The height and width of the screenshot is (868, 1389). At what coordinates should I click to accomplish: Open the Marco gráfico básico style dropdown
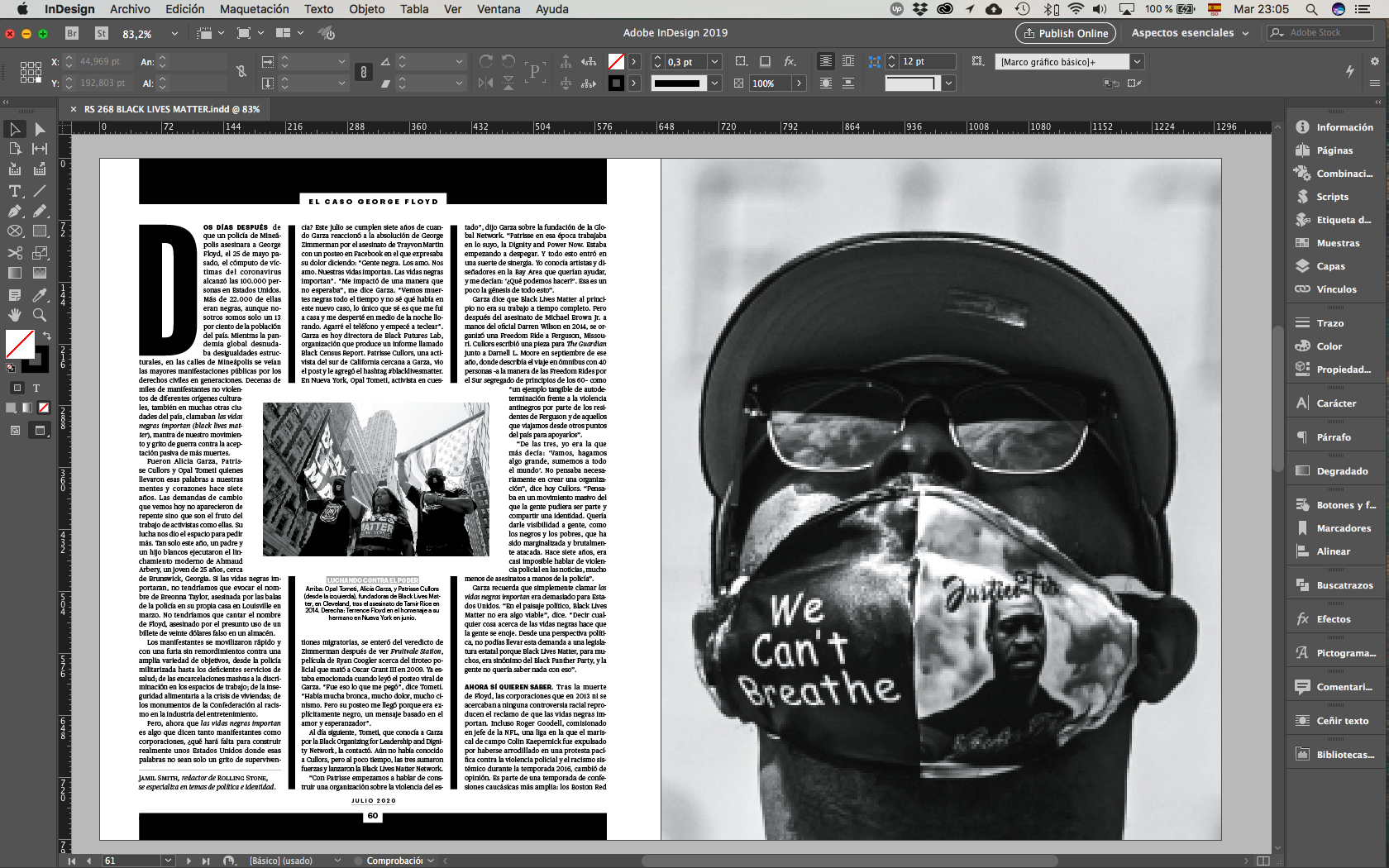pyautogui.click(x=1137, y=62)
